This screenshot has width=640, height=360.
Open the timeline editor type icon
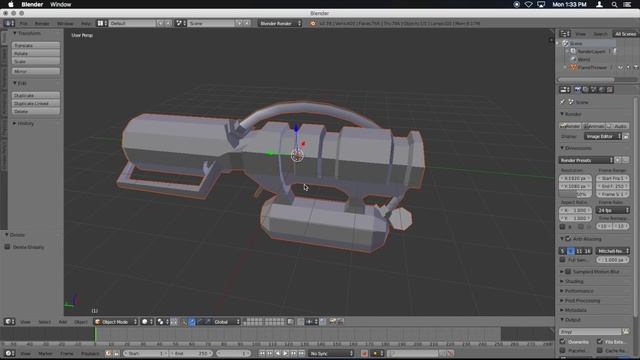click(x=9, y=353)
